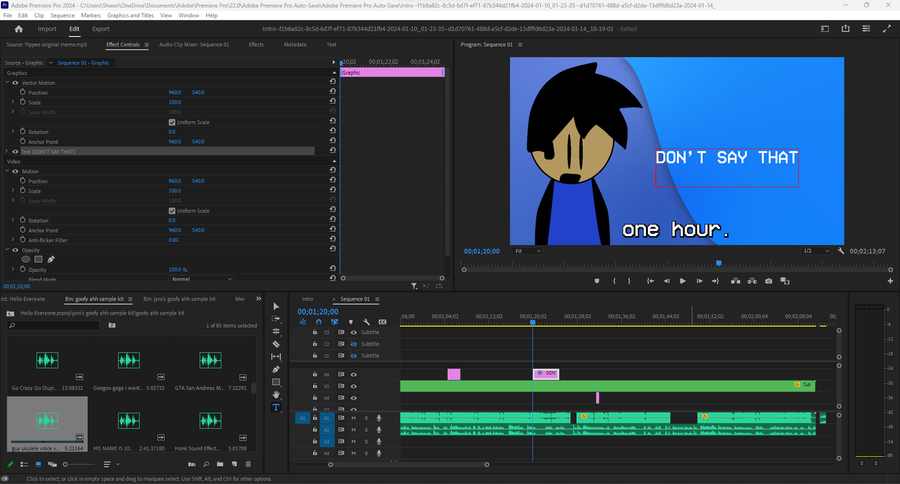Select the Slip tool
The image size is (900, 484).
[276, 357]
